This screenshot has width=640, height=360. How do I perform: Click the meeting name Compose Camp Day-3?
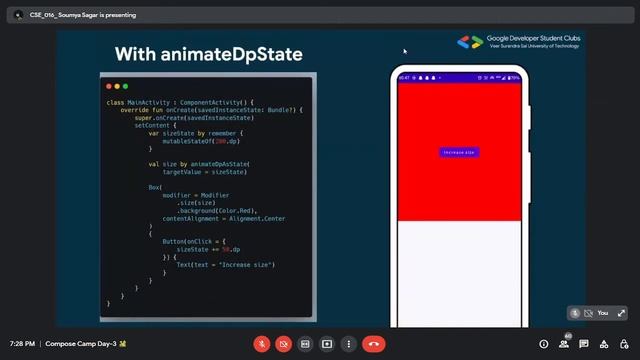(81, 344)
